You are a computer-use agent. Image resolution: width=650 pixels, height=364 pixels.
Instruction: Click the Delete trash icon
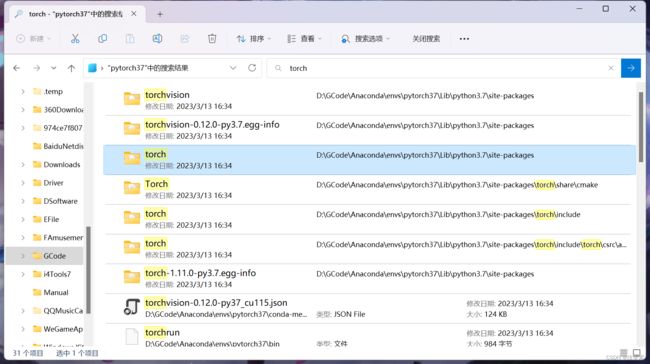[212, 39]
